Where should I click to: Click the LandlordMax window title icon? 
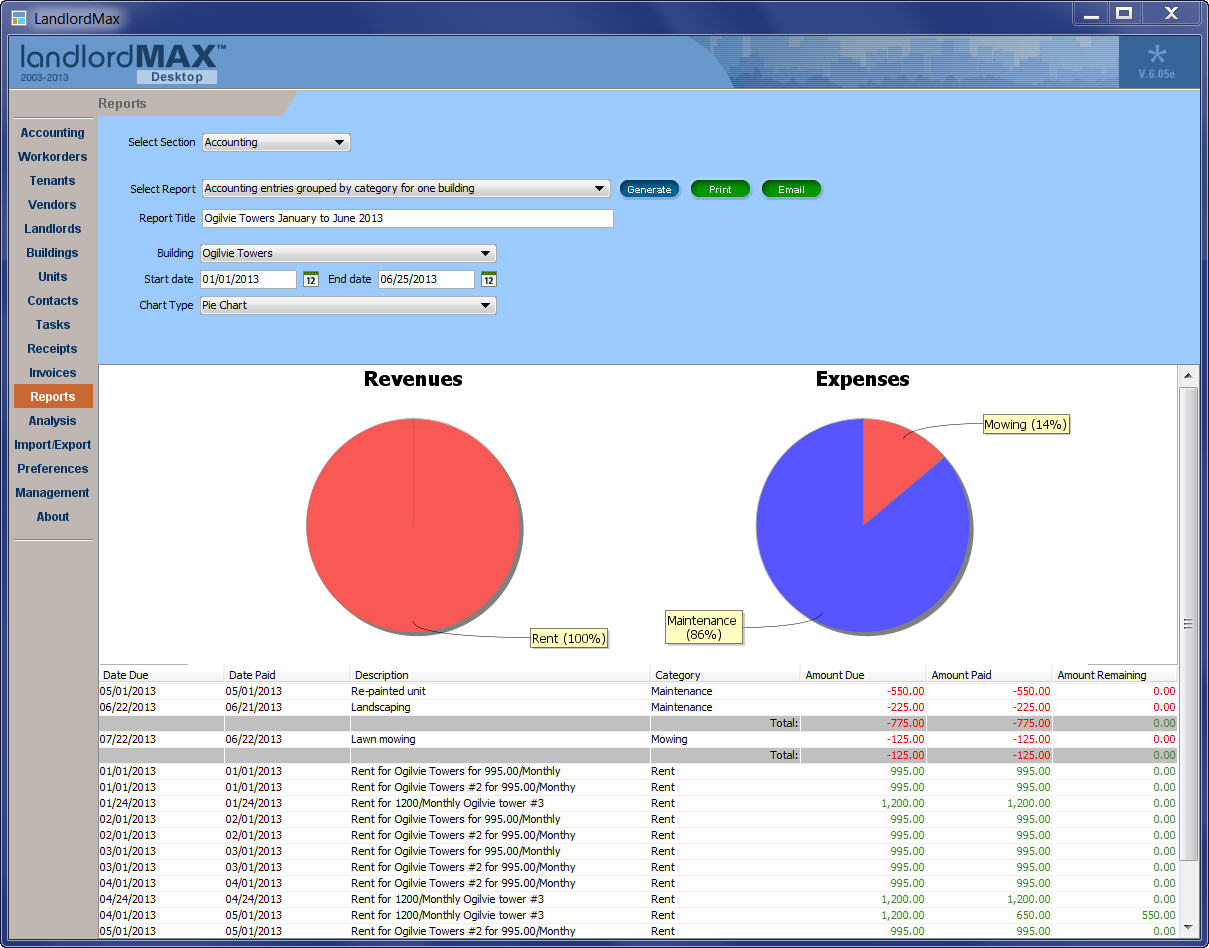pos(19,18)
